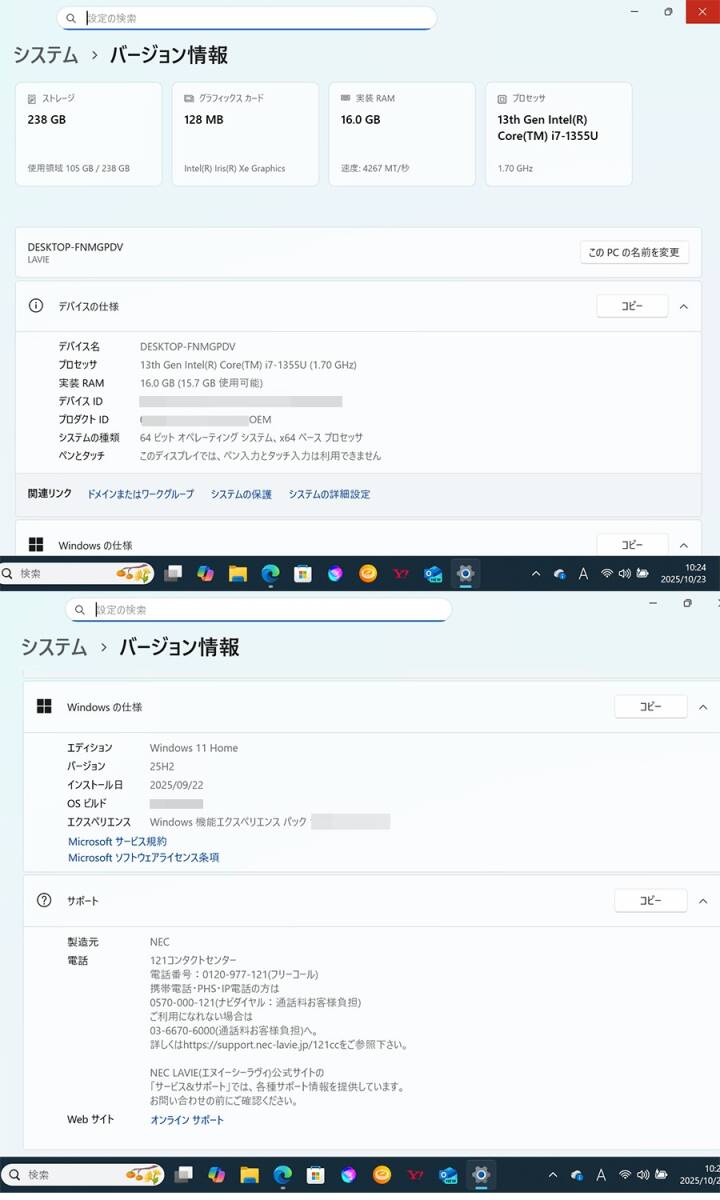
Task: Open the 実装 RAM 16.0 GB card
Action: pos(402,134)
